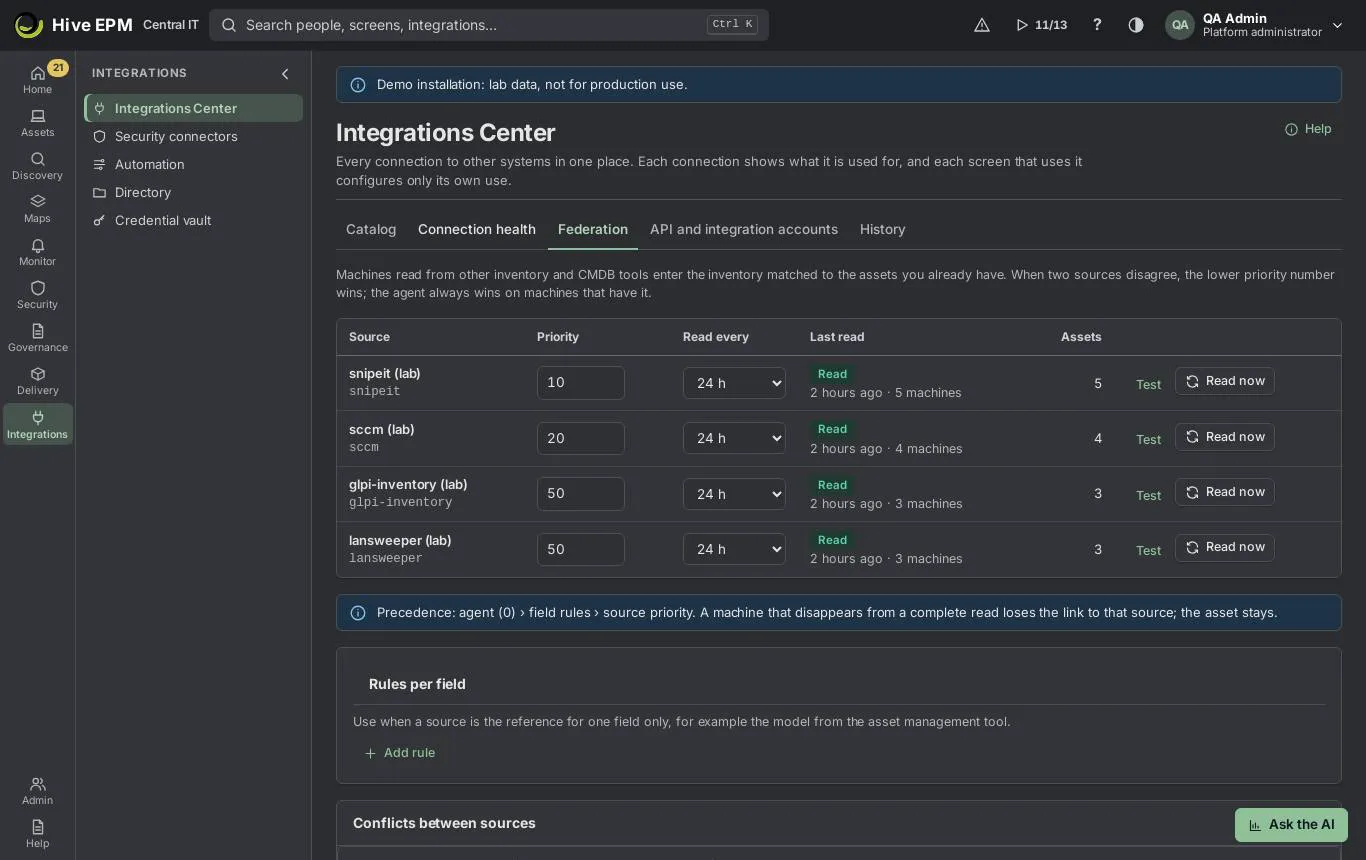
Task: Open the Home section in sidebar
Action: (x=37, y=79)
